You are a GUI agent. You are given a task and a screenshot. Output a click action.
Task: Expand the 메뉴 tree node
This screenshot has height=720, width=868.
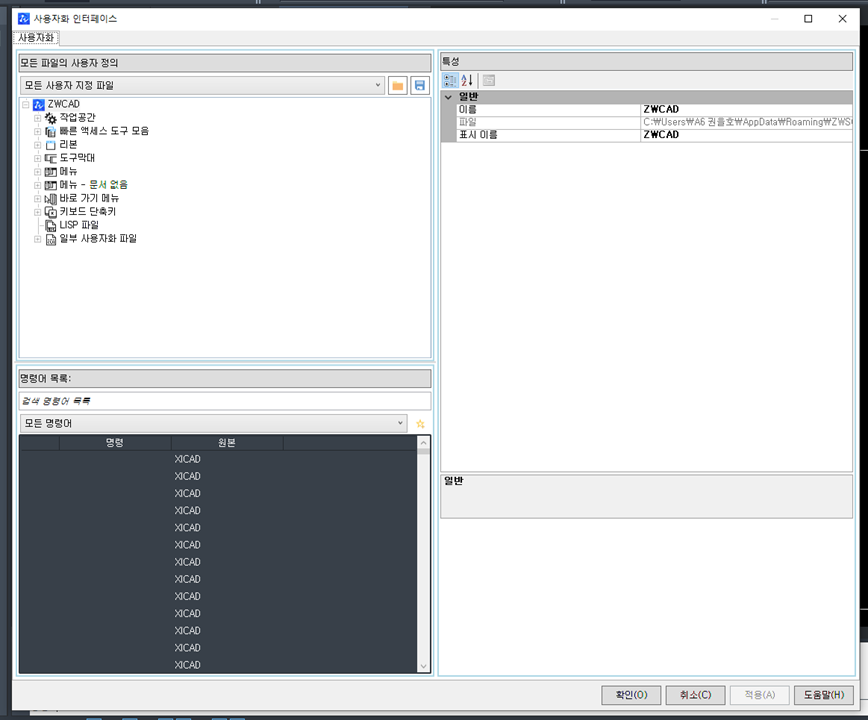pos(38,172)
